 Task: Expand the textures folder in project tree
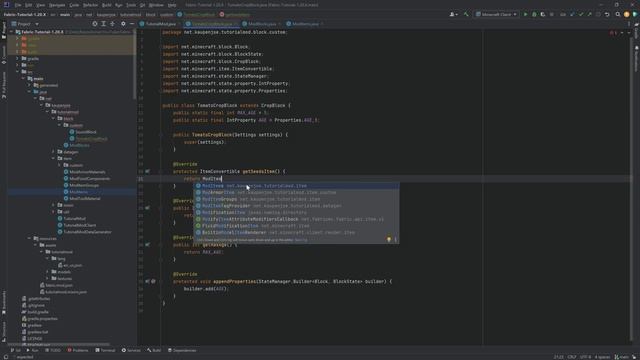pyautogui.click(x=47, y=278)
